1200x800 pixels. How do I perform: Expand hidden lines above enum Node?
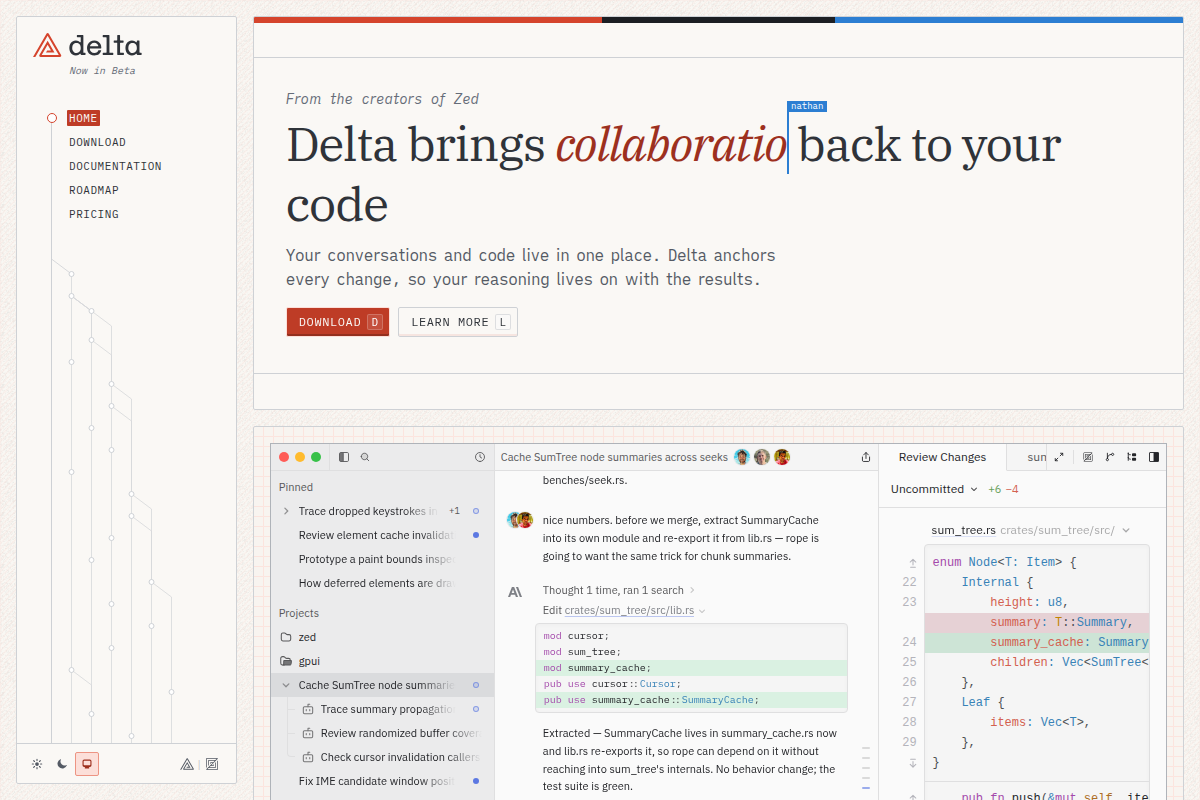(912, 563)
